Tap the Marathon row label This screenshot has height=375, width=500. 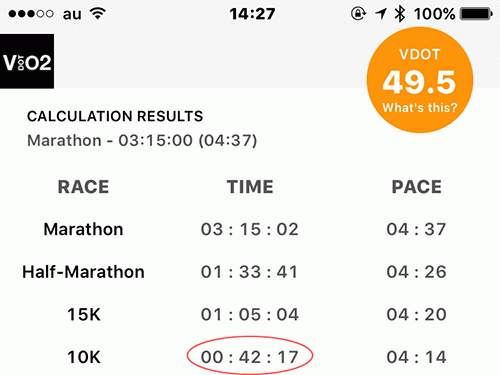click(x=83, y=229)
